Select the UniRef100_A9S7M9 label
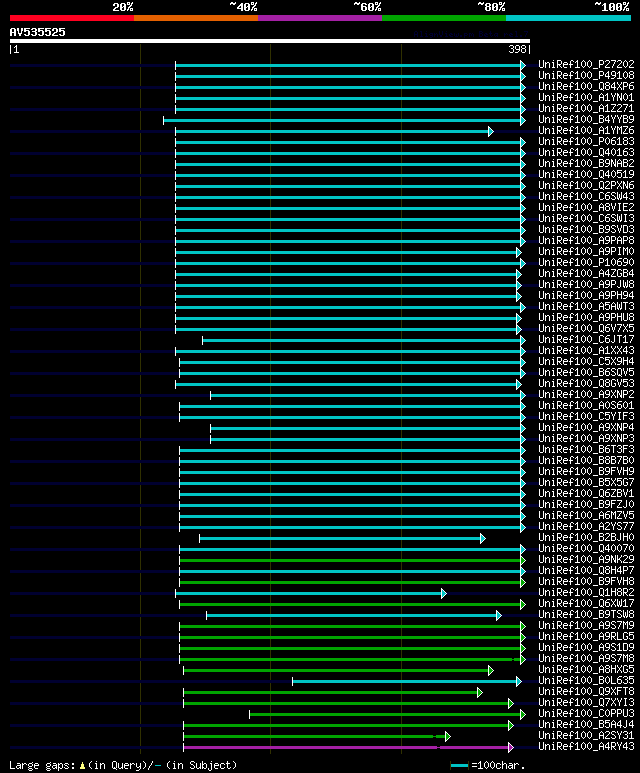 [x=586, y=626]
